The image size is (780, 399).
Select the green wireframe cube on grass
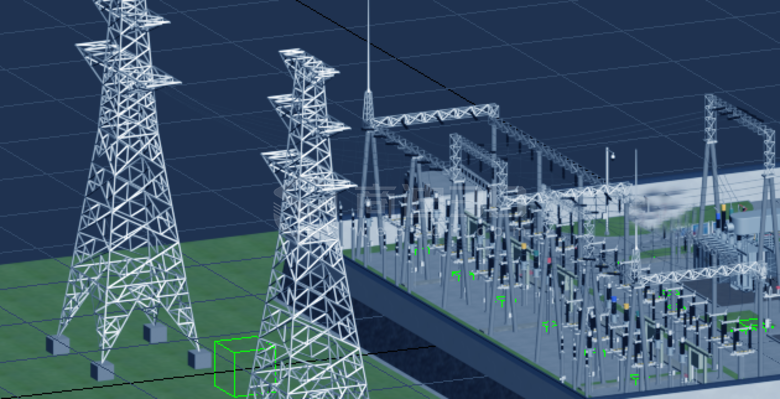point(245,368)
